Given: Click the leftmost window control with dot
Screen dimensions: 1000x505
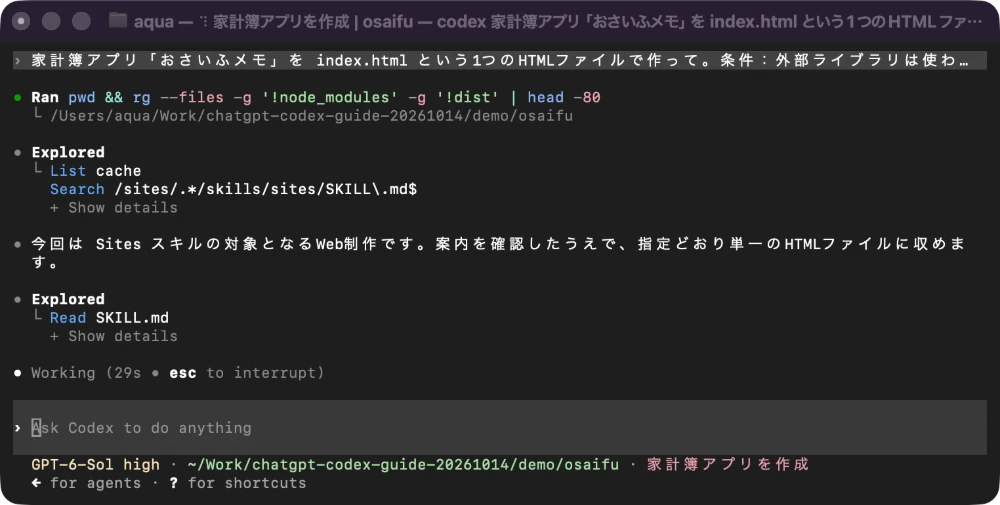Looking at the screenshot, I should coord(22,21).
